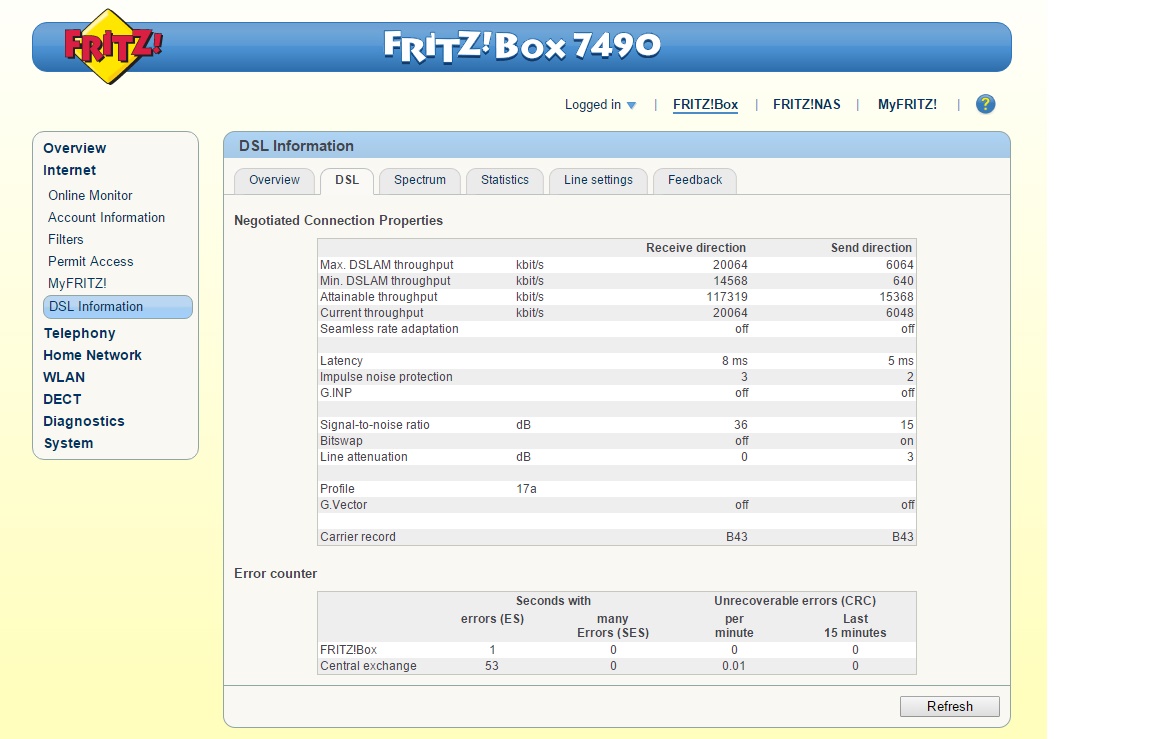Go to the MyFRITZ! header link

(x=907, y=104)
